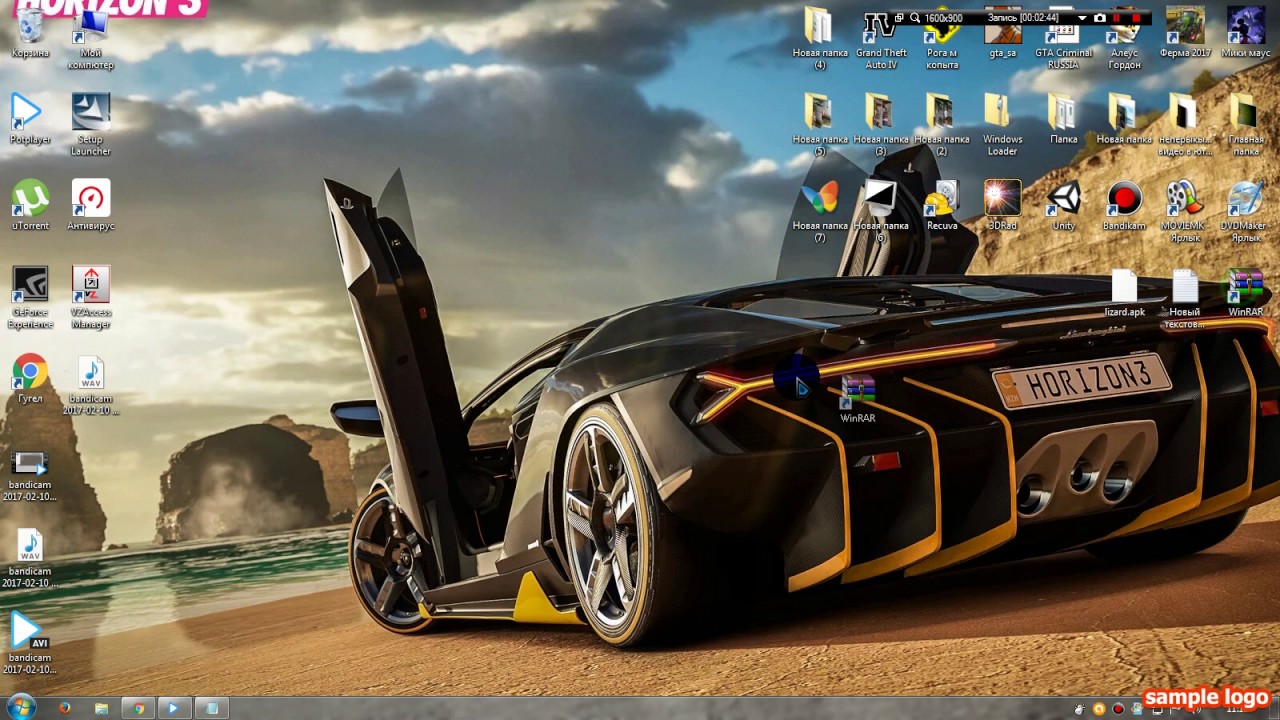Launch Firefox from the taskbar
The width and height of the screenshot is (1280, 720).
[x=65, y=708]
